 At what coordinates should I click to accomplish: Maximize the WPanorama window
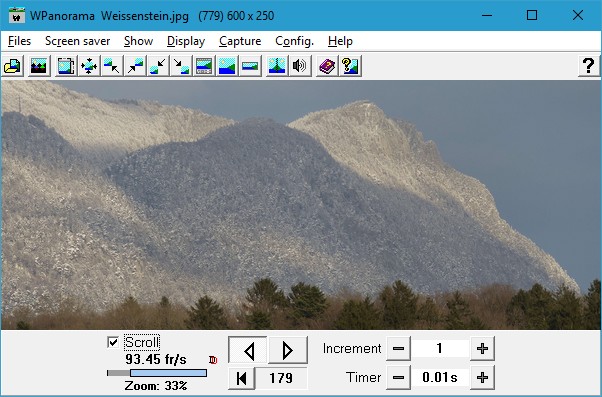(x=532, y=15)
